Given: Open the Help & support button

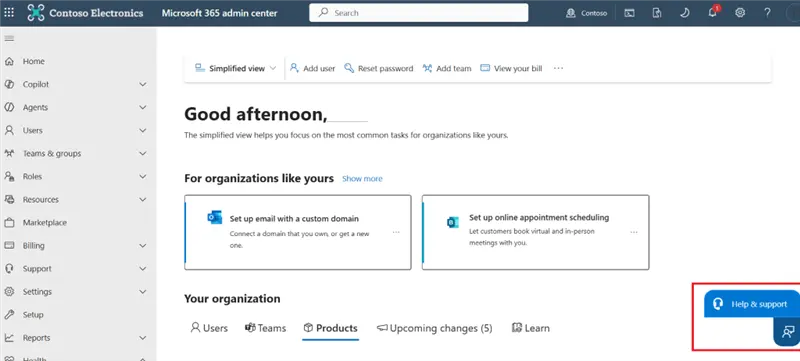Looking at the screenshot, I should point(752,304).
